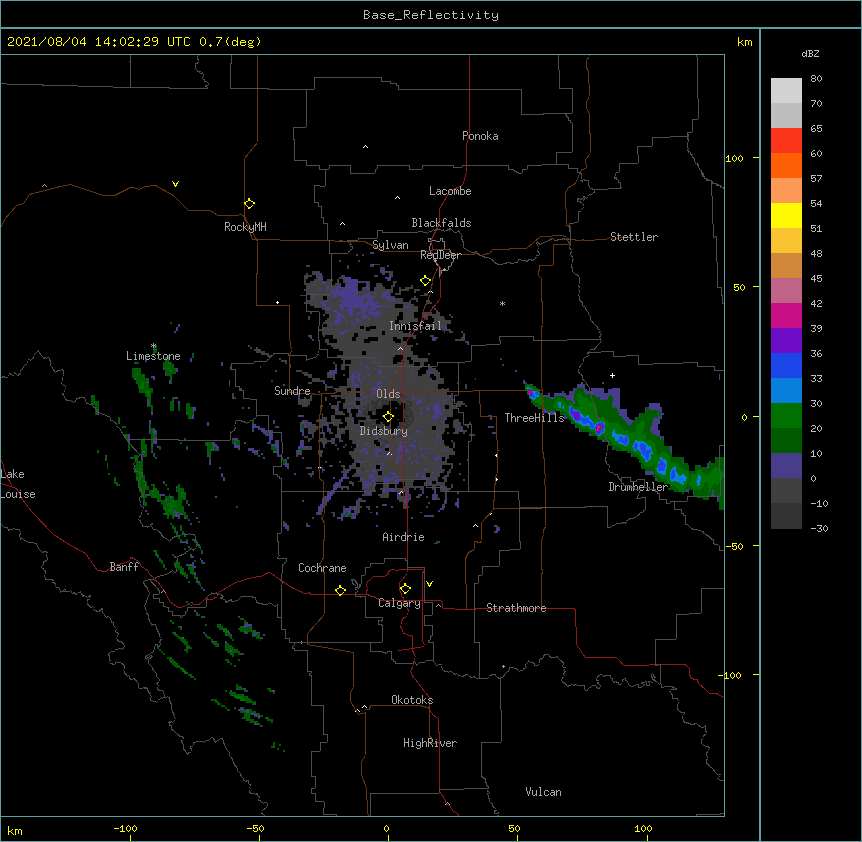Click the Stettler city label
Screen dimensions: 862x842
tap(634, 237)
